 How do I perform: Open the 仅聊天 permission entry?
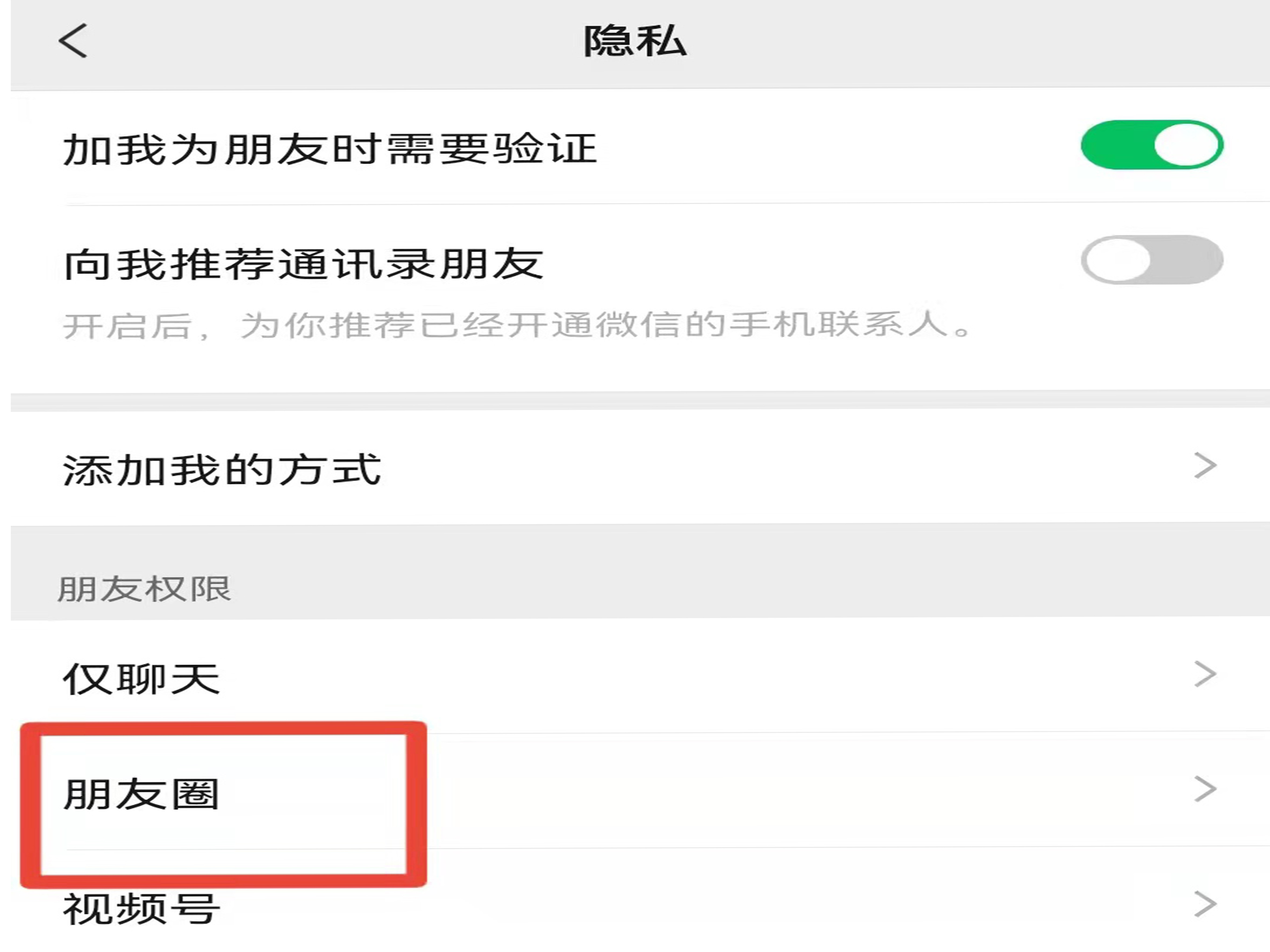click(x=141, y=679)
